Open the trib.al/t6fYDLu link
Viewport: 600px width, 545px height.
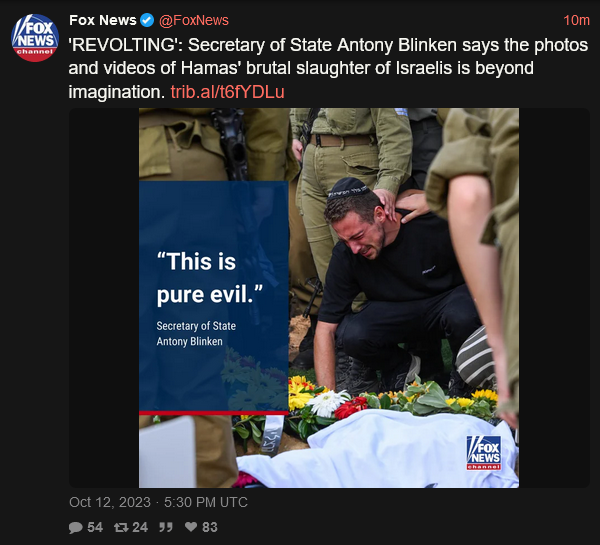click(227, 92)
